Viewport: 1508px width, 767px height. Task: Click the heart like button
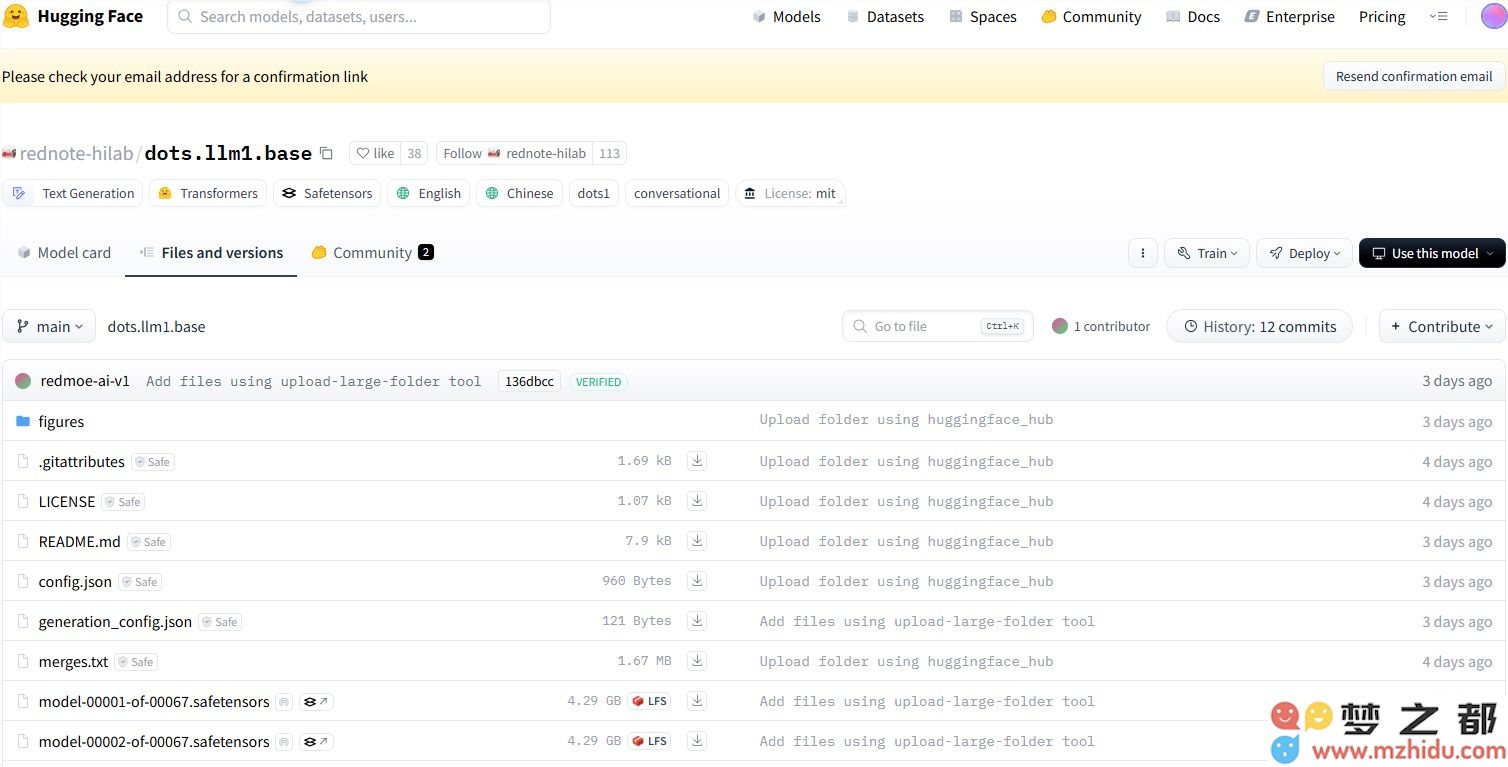point(376,153)
